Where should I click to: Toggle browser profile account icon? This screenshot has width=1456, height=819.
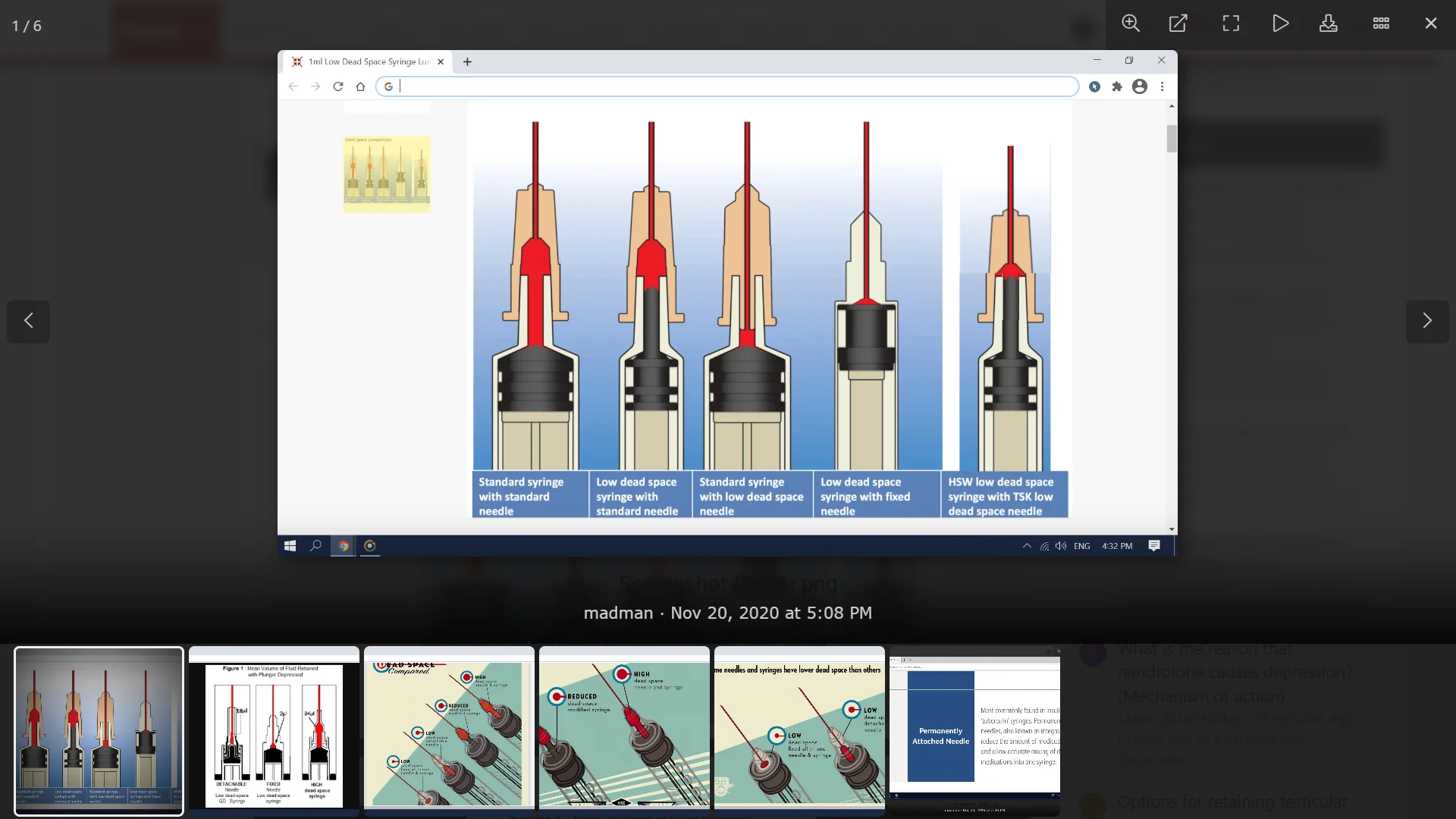(x=1139, y=86)
